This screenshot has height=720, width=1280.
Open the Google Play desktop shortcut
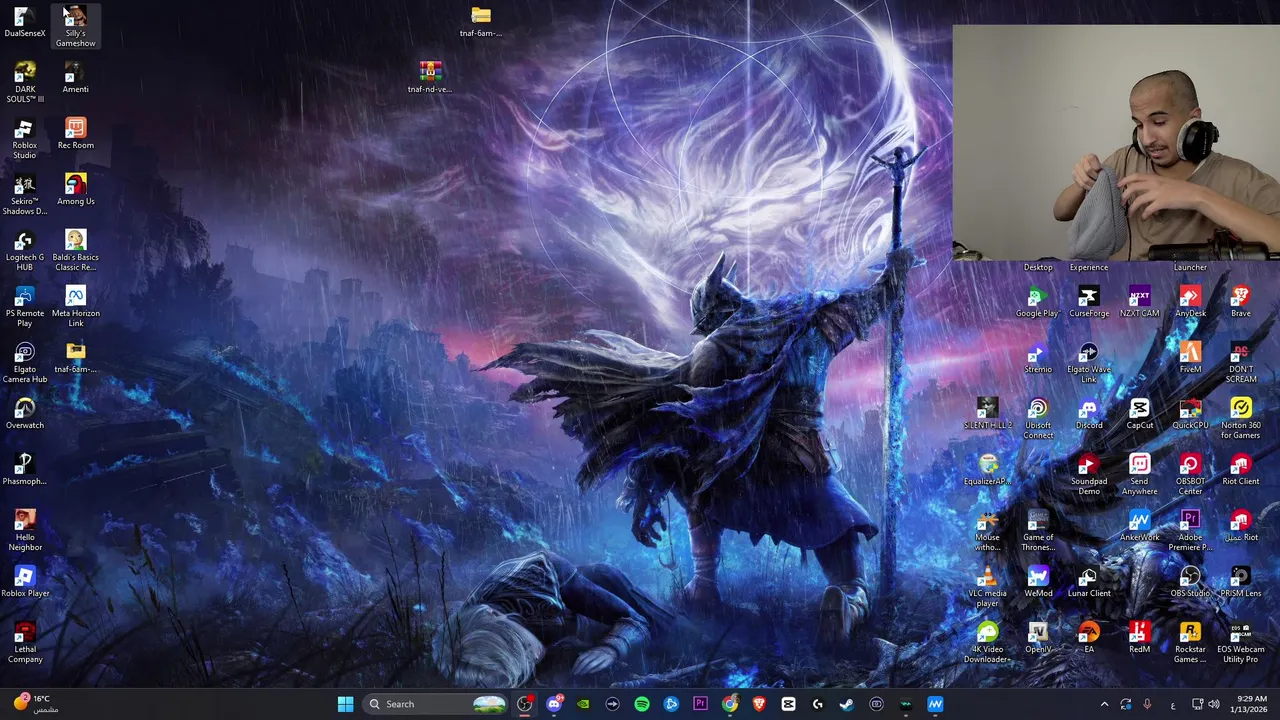[x=1037, y=302]
